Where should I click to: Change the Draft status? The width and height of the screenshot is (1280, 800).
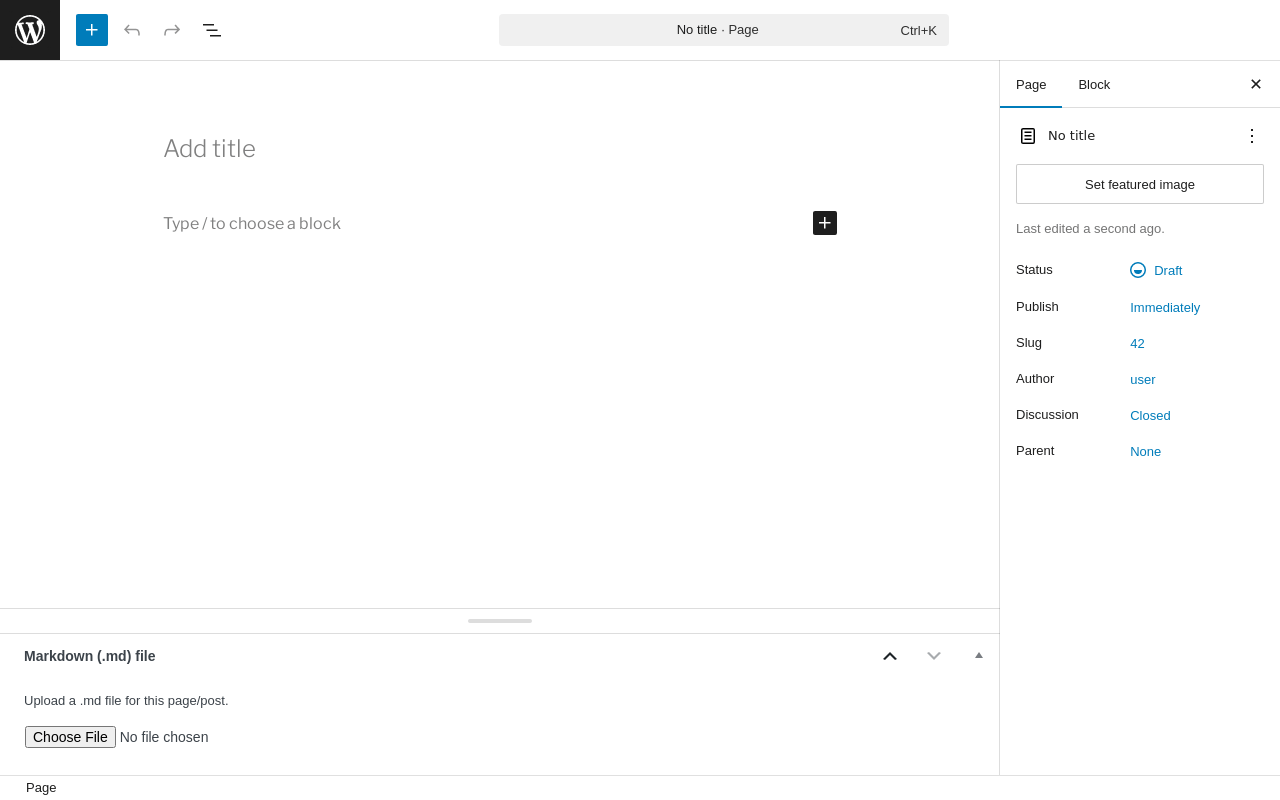pyautogui.click(x=1156, y=270)
